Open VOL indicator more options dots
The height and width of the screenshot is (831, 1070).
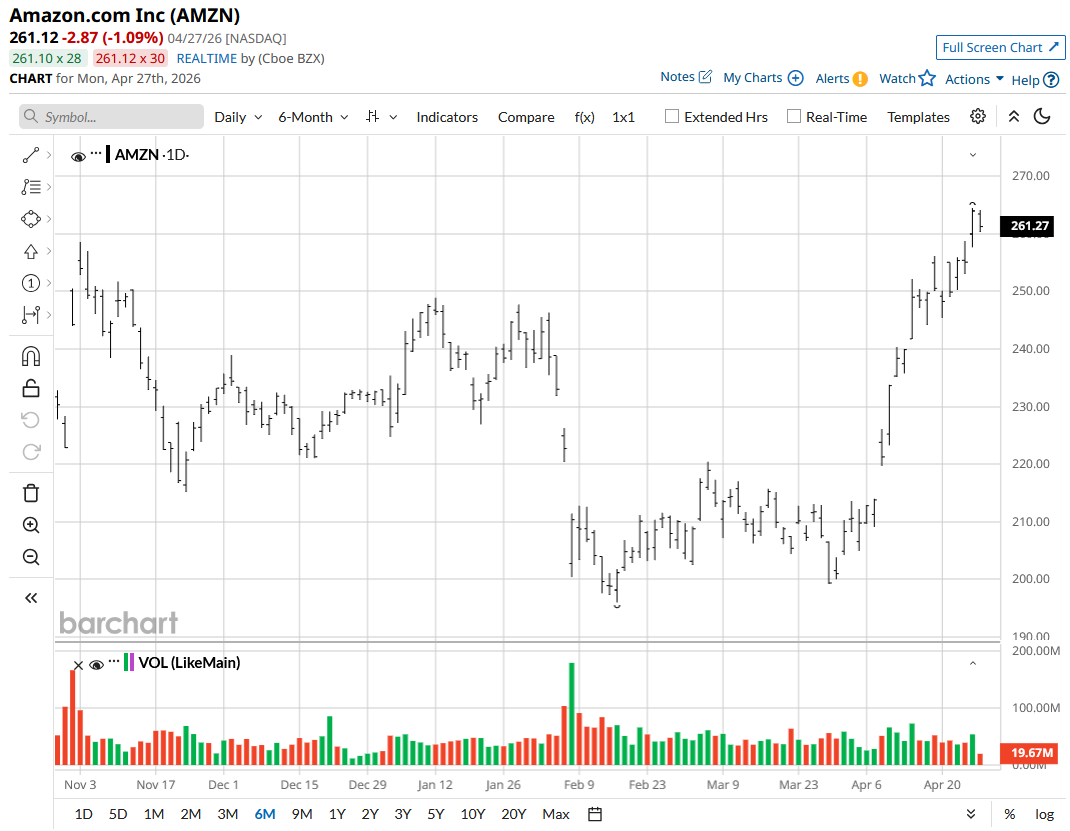point(113,660)
